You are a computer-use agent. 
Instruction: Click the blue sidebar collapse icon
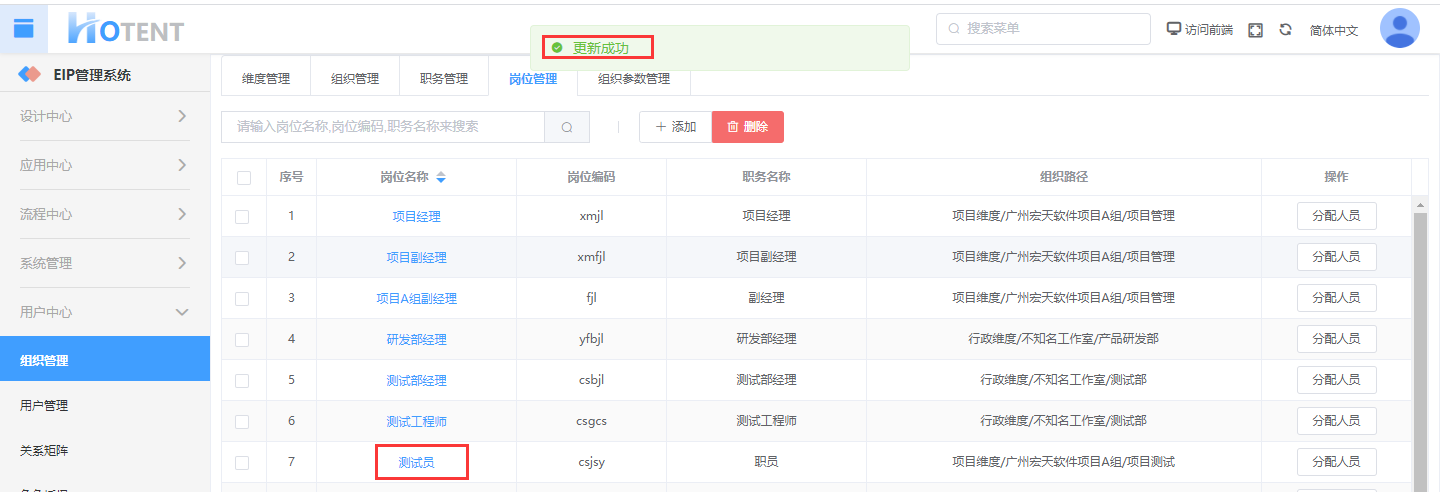(x=24, y=28)
